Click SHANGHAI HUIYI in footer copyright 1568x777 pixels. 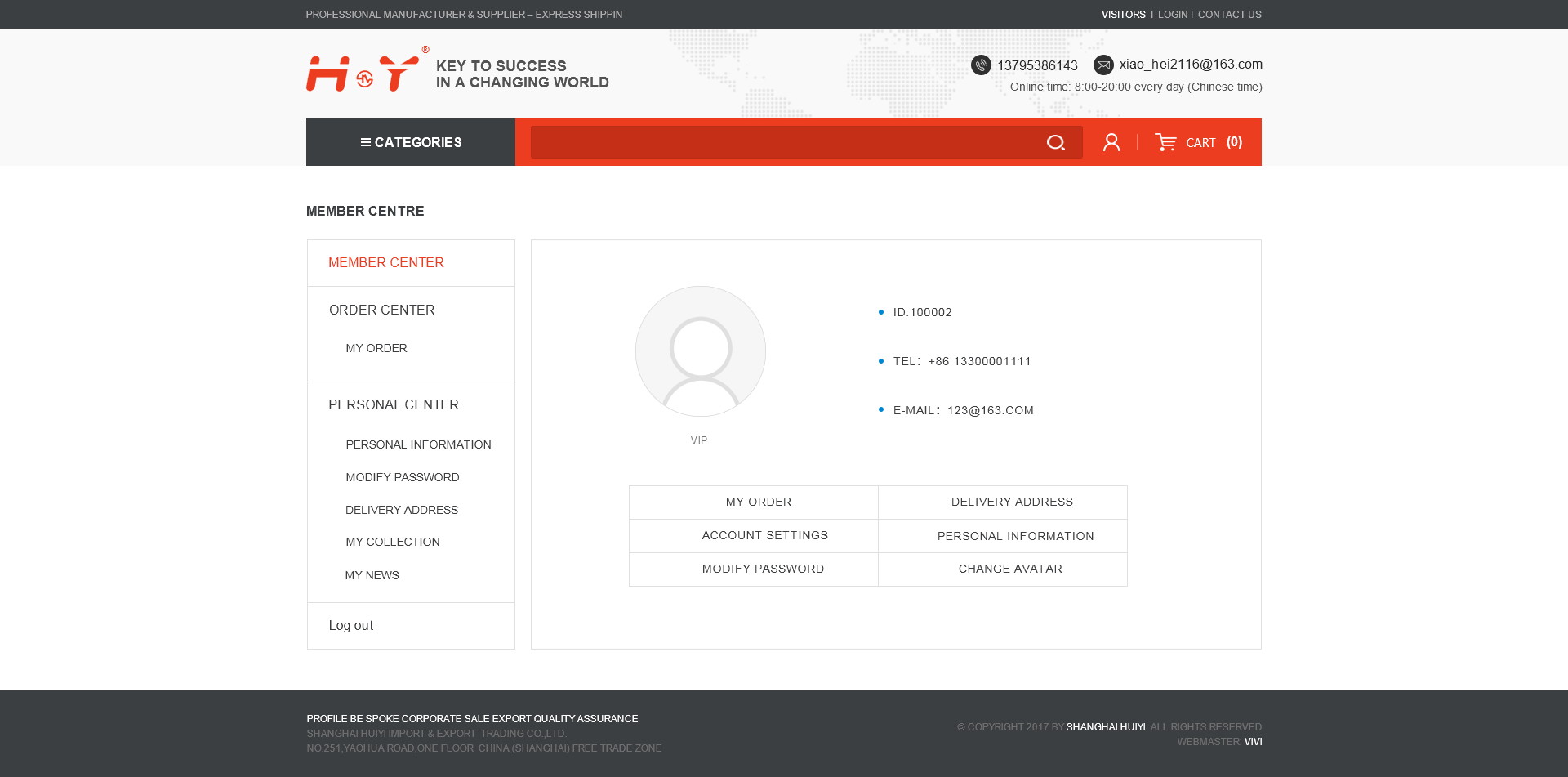[1107, 727]
